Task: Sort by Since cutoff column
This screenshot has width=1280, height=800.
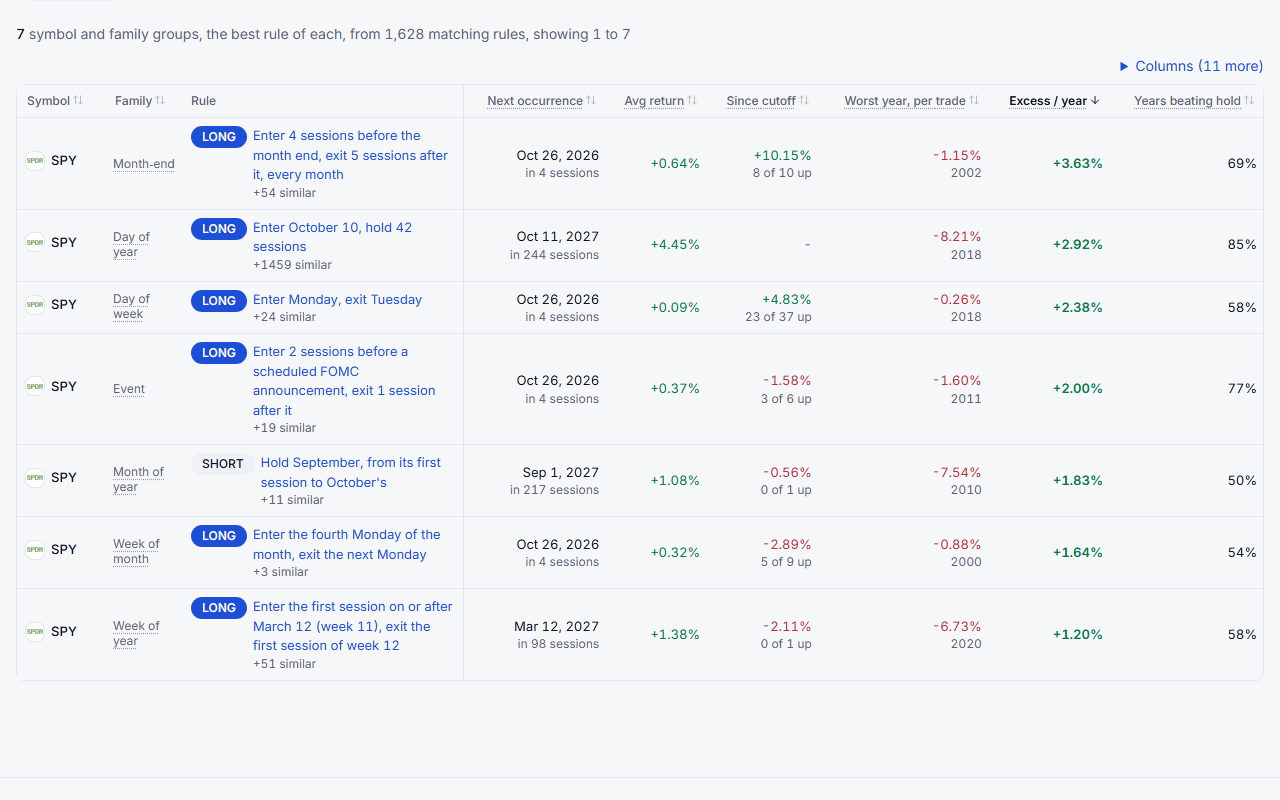Action: [767, 101]
